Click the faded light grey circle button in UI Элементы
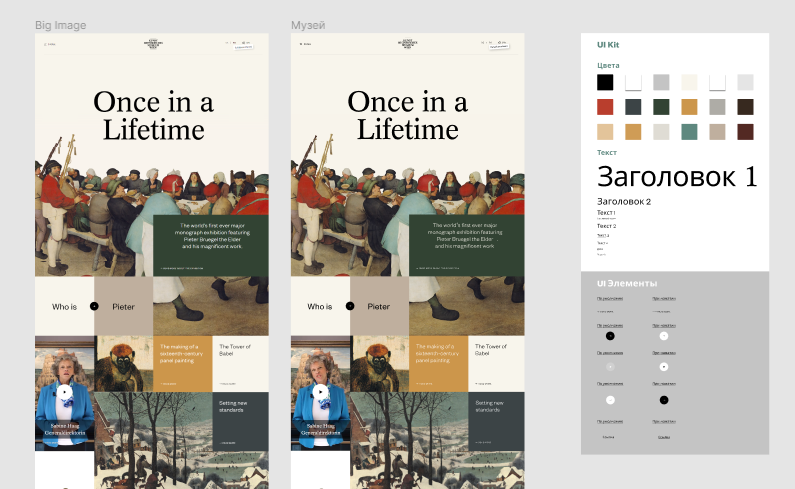 (x=610, y=367)
